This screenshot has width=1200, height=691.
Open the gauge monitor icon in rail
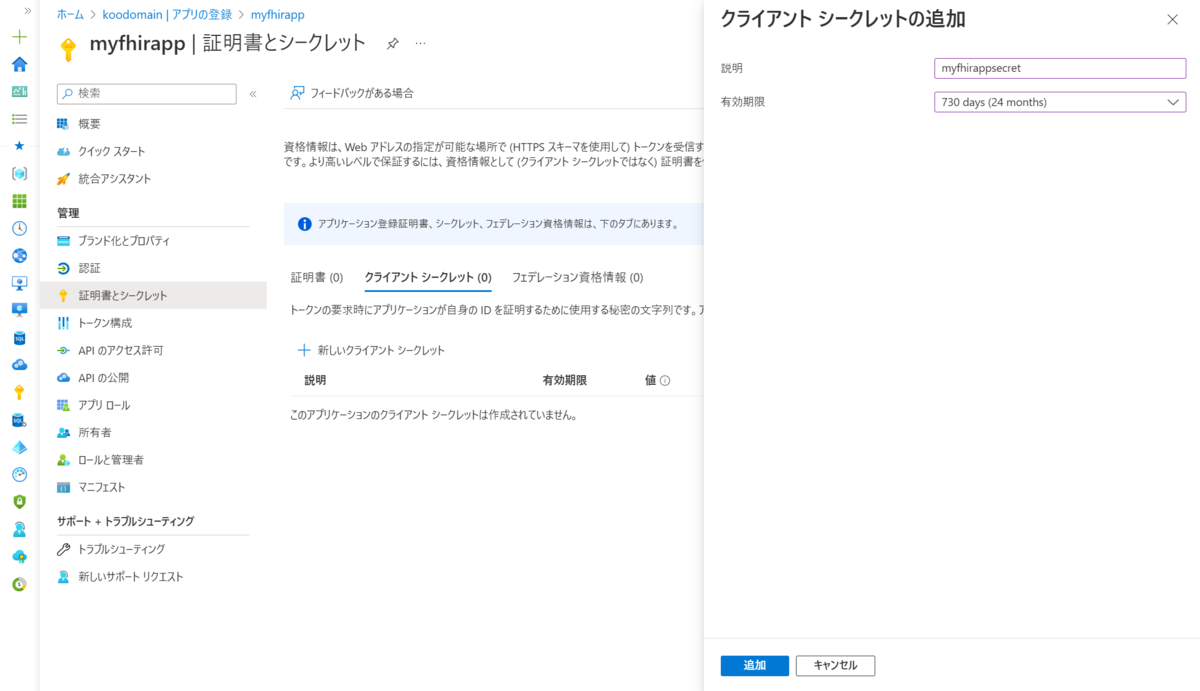pyautogui.click(x=19, y=474)
